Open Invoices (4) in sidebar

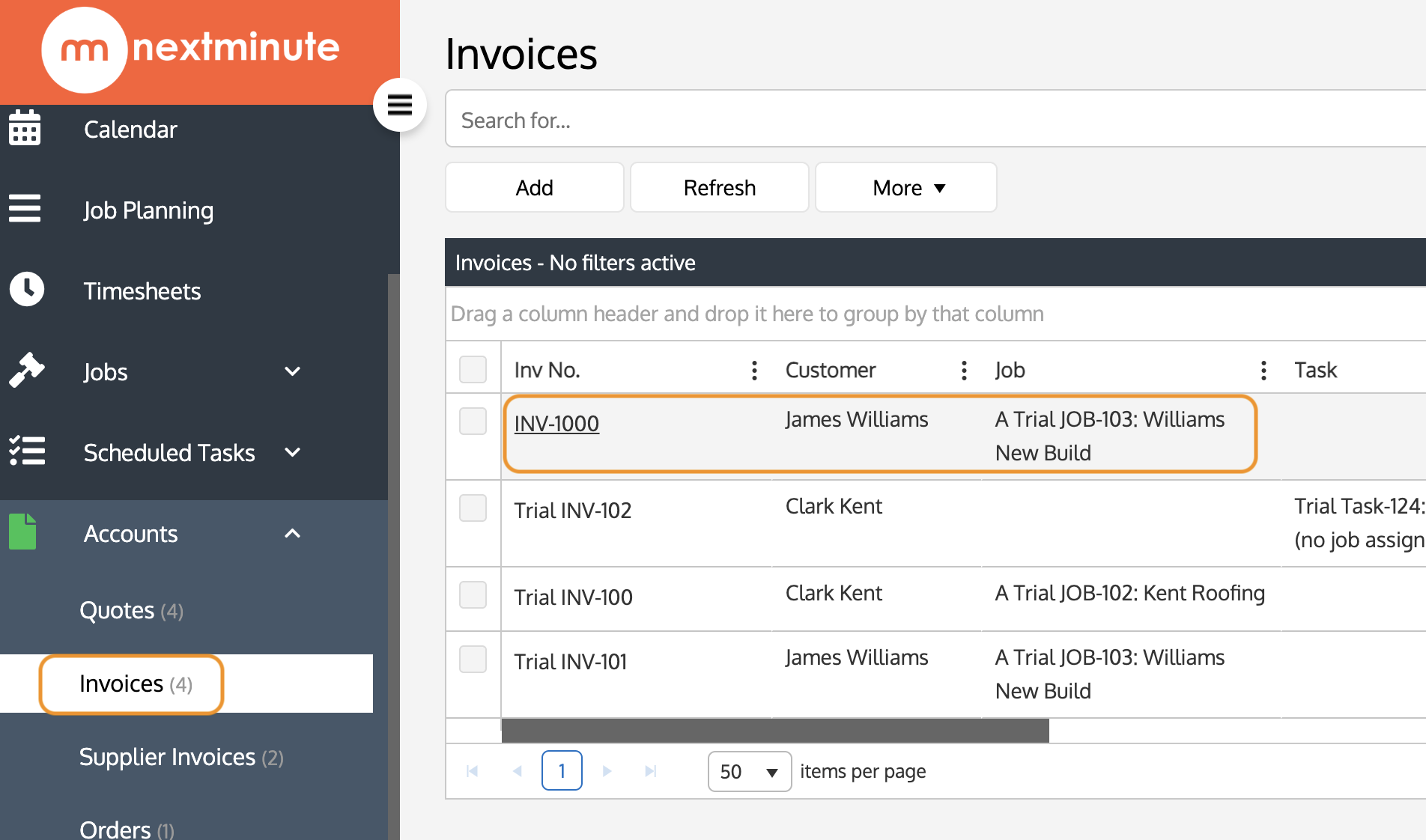(136, 684)
